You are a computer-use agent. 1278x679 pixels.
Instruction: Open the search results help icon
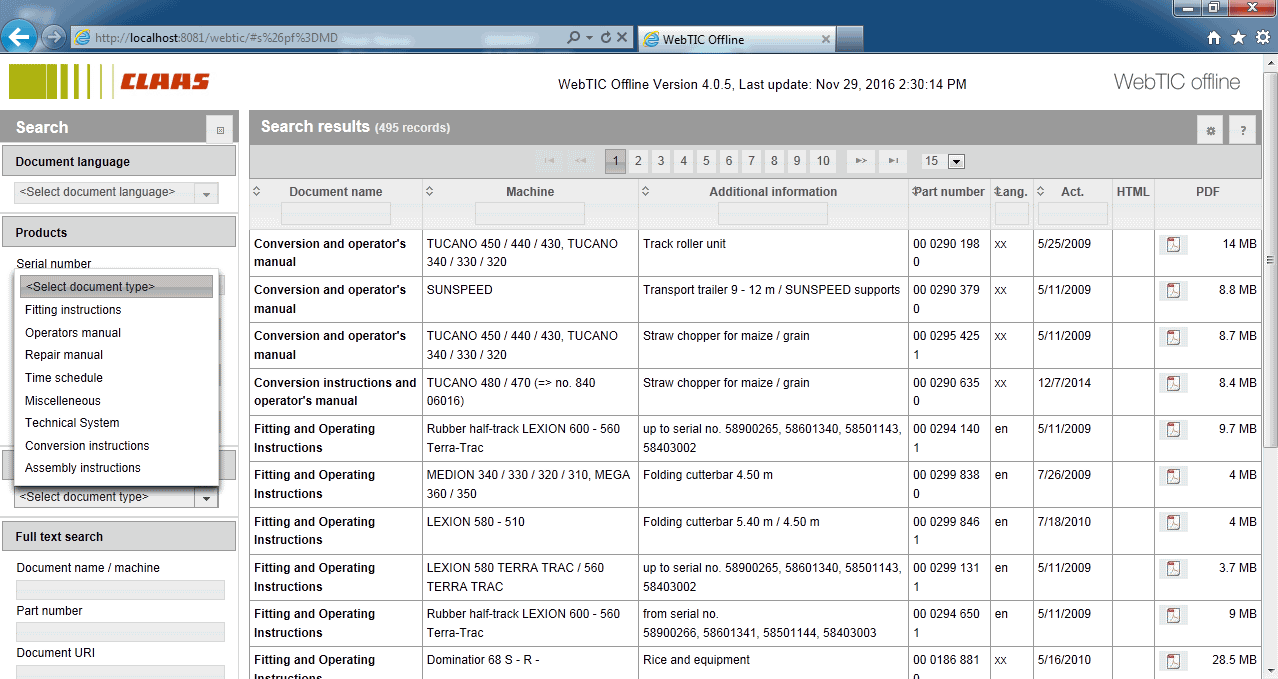coord(1243,130)
